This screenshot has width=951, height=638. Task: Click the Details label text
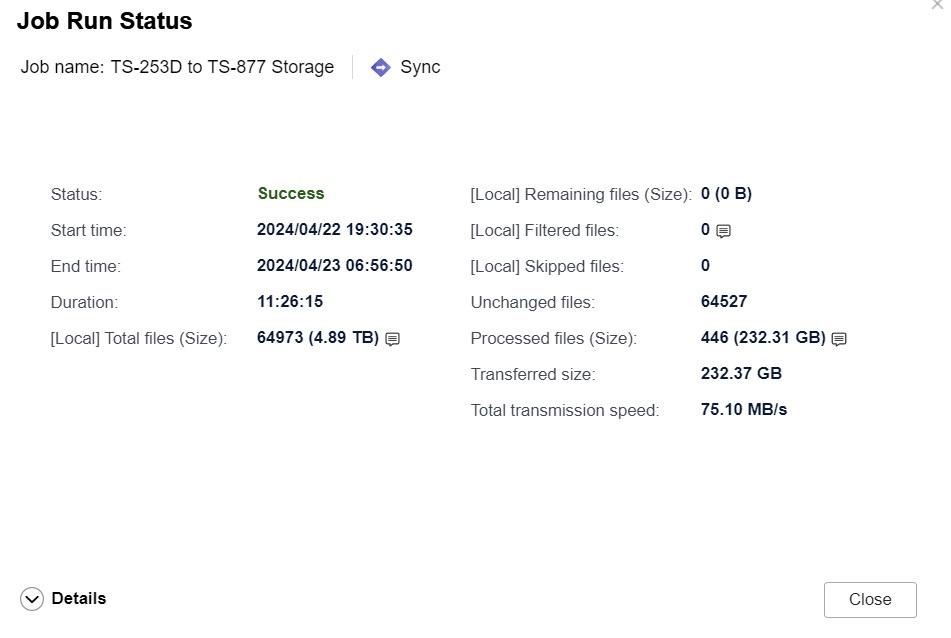79,598
